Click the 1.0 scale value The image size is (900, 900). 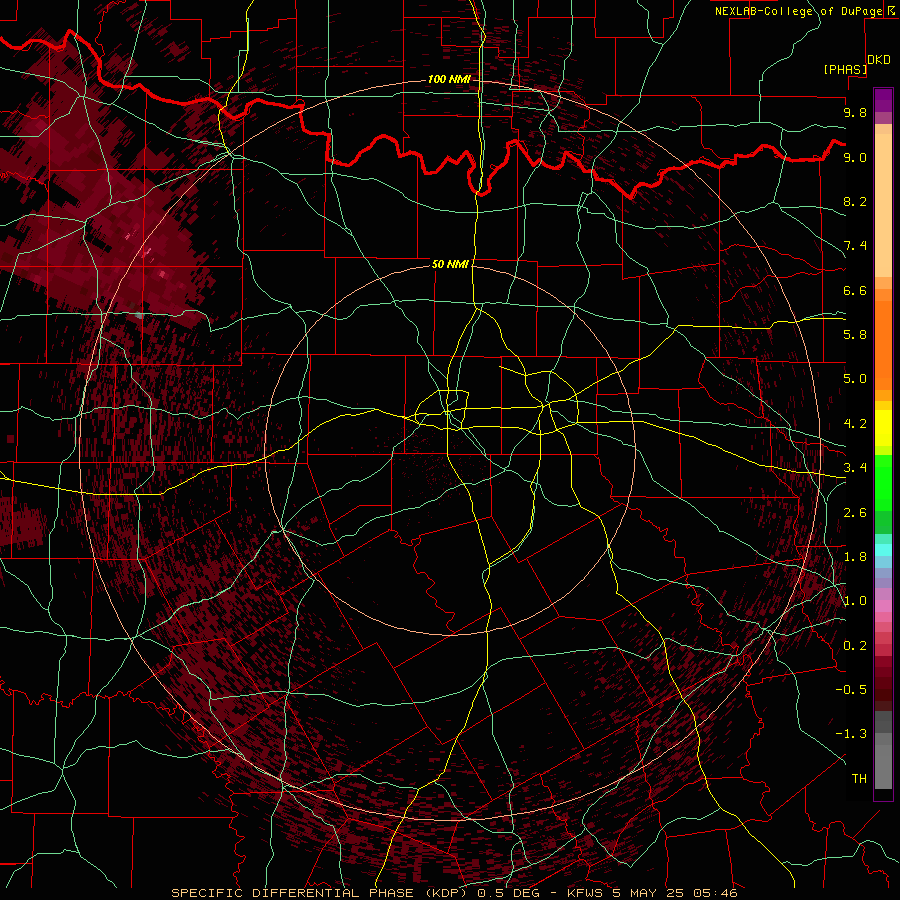[x=855, y=601]
